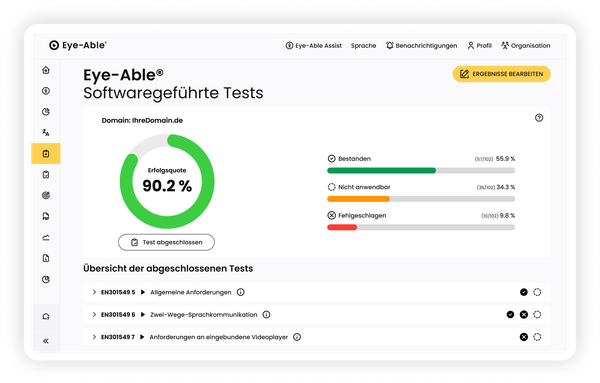Expand the EN301549 7 row chevron
Image resolution: width=600 pixels, height=383 pixels.
tap(94, 337)
